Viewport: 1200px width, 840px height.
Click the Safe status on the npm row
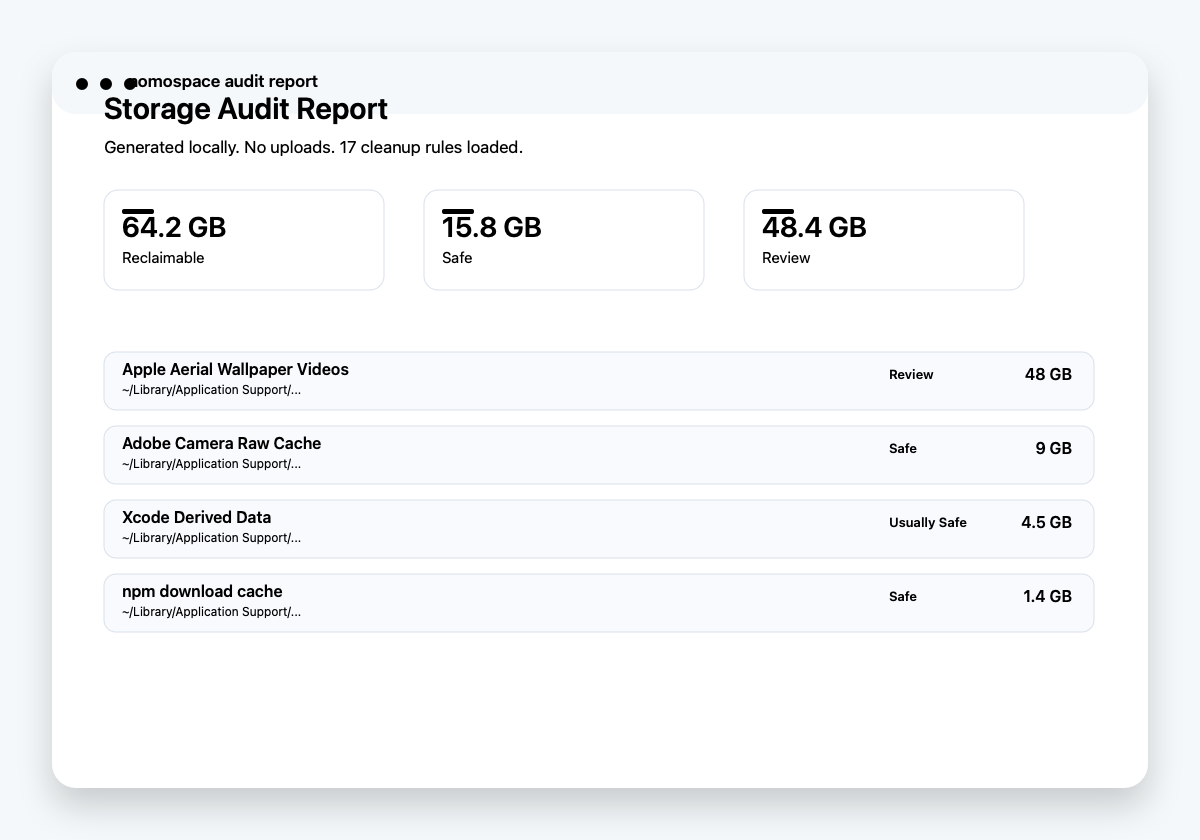coord(903,597)
